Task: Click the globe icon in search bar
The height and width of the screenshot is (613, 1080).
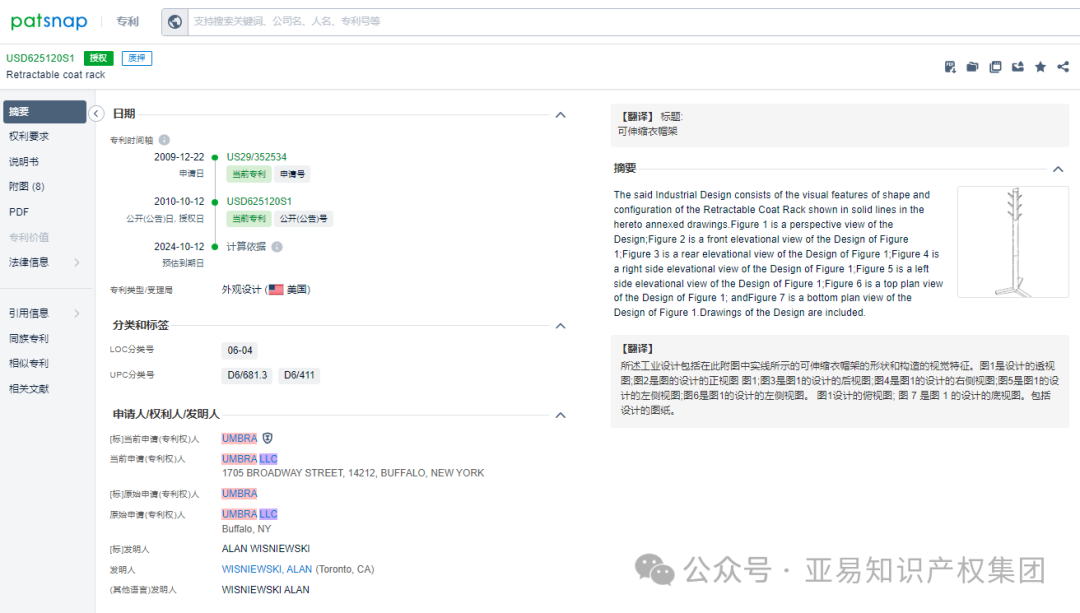Action: click(175, 21)
